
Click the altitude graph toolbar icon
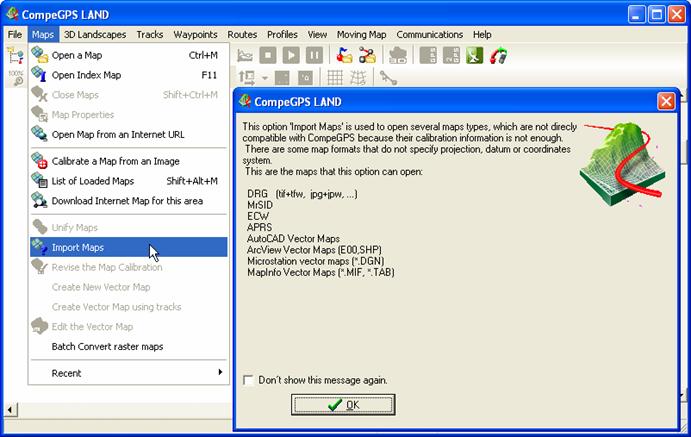pos(245,56)
